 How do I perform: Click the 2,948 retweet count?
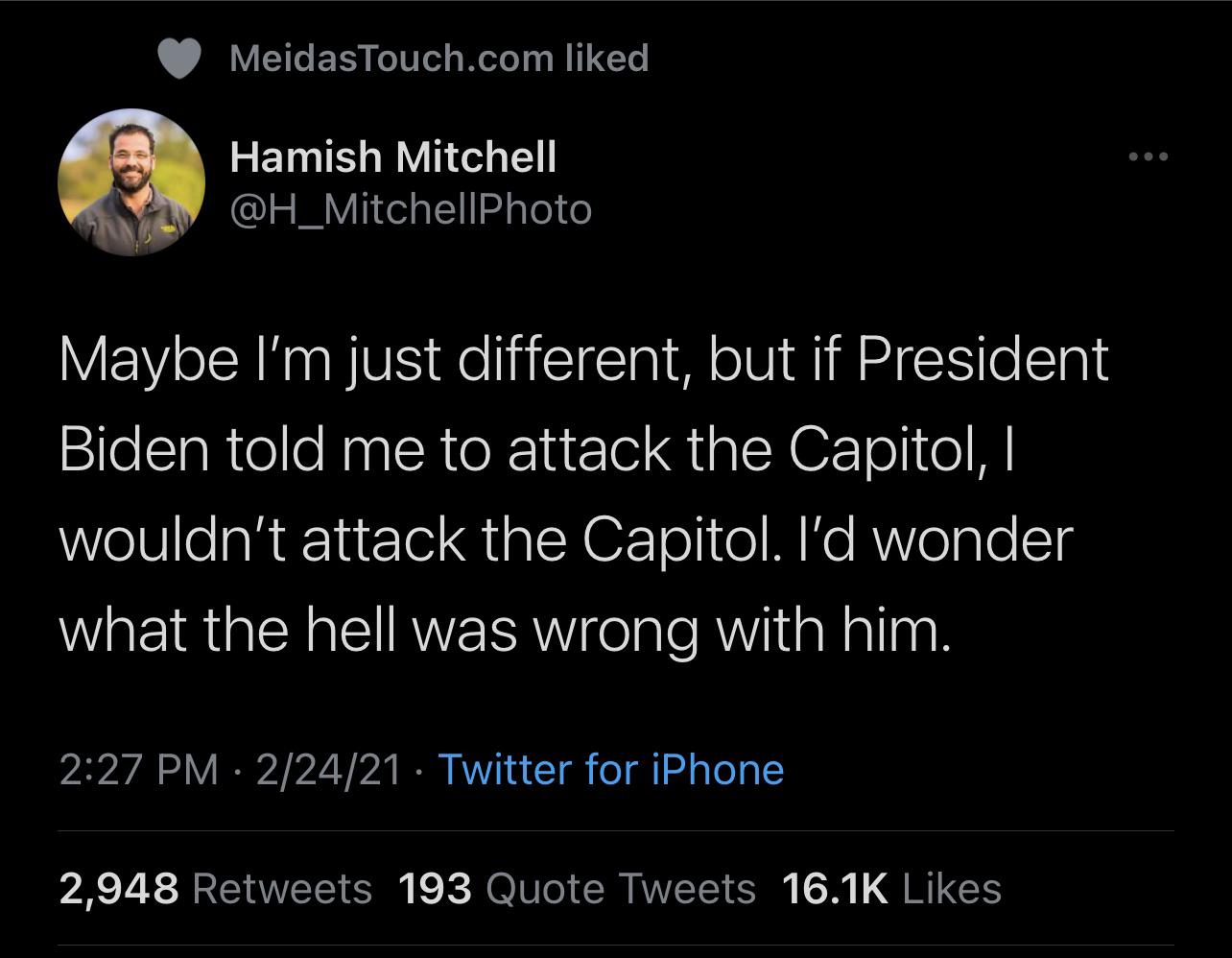coord(119,889)
